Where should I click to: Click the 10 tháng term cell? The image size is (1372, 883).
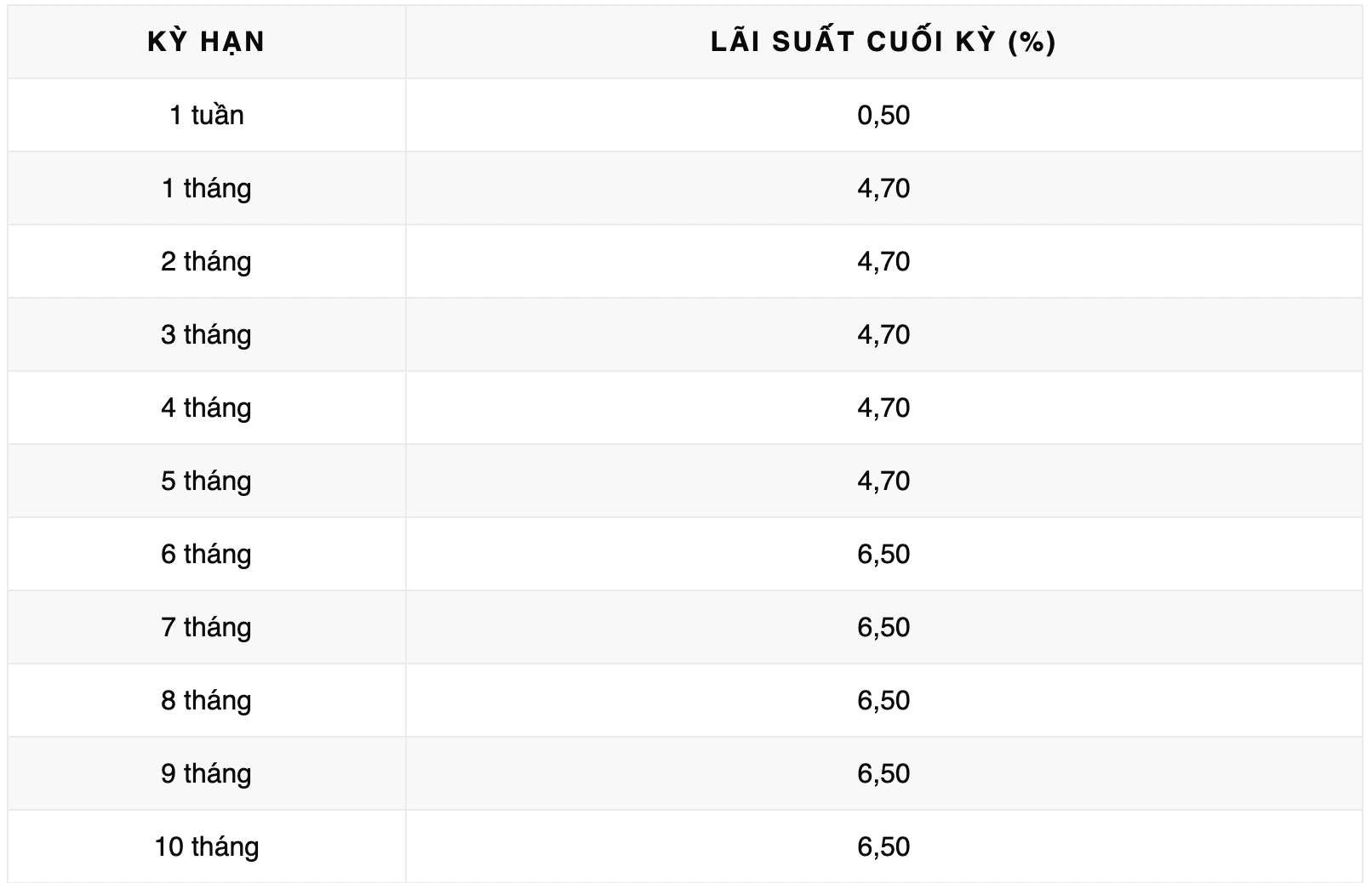(x=206, y=846)
